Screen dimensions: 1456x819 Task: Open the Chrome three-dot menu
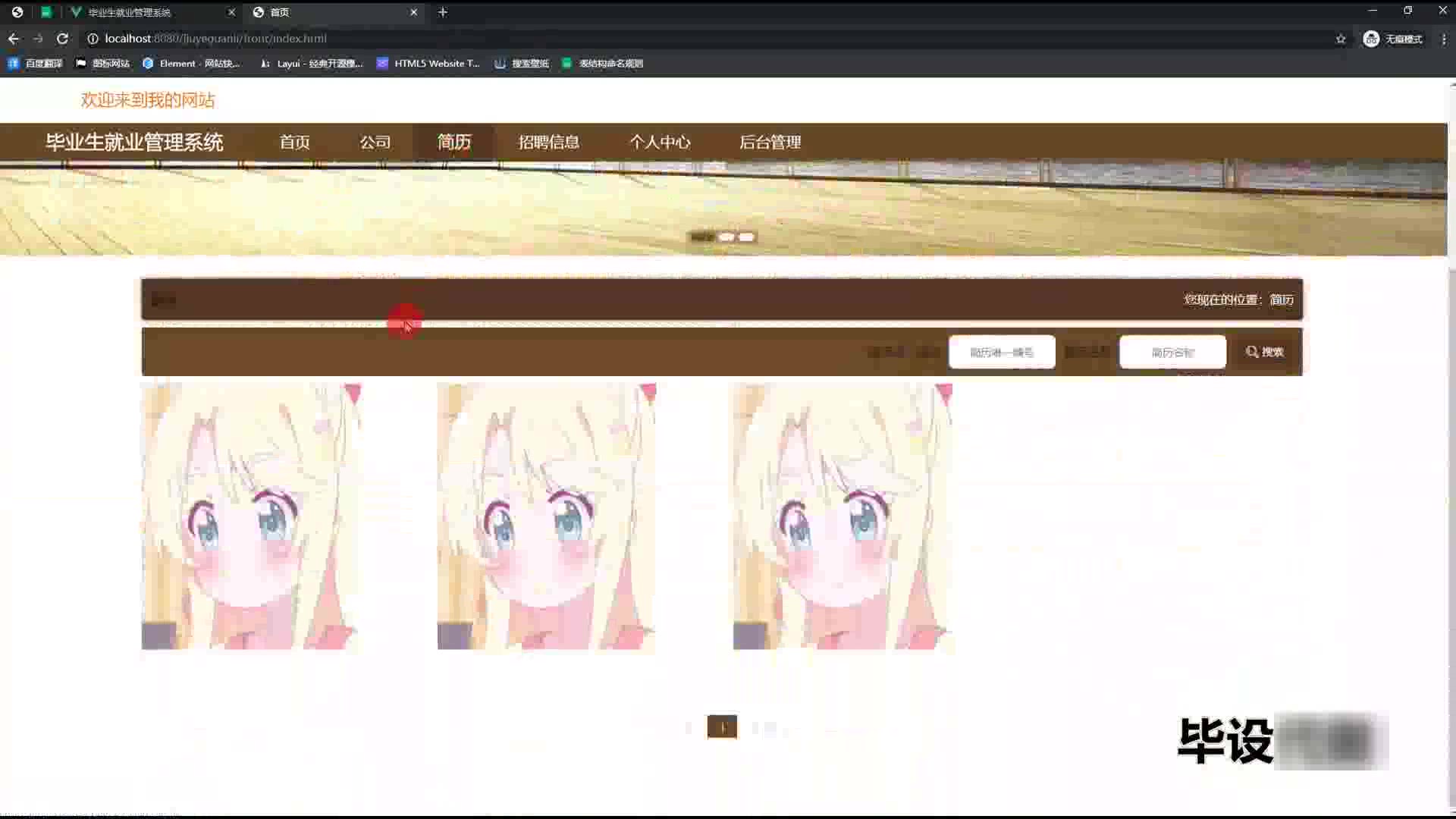point(1444,39)
